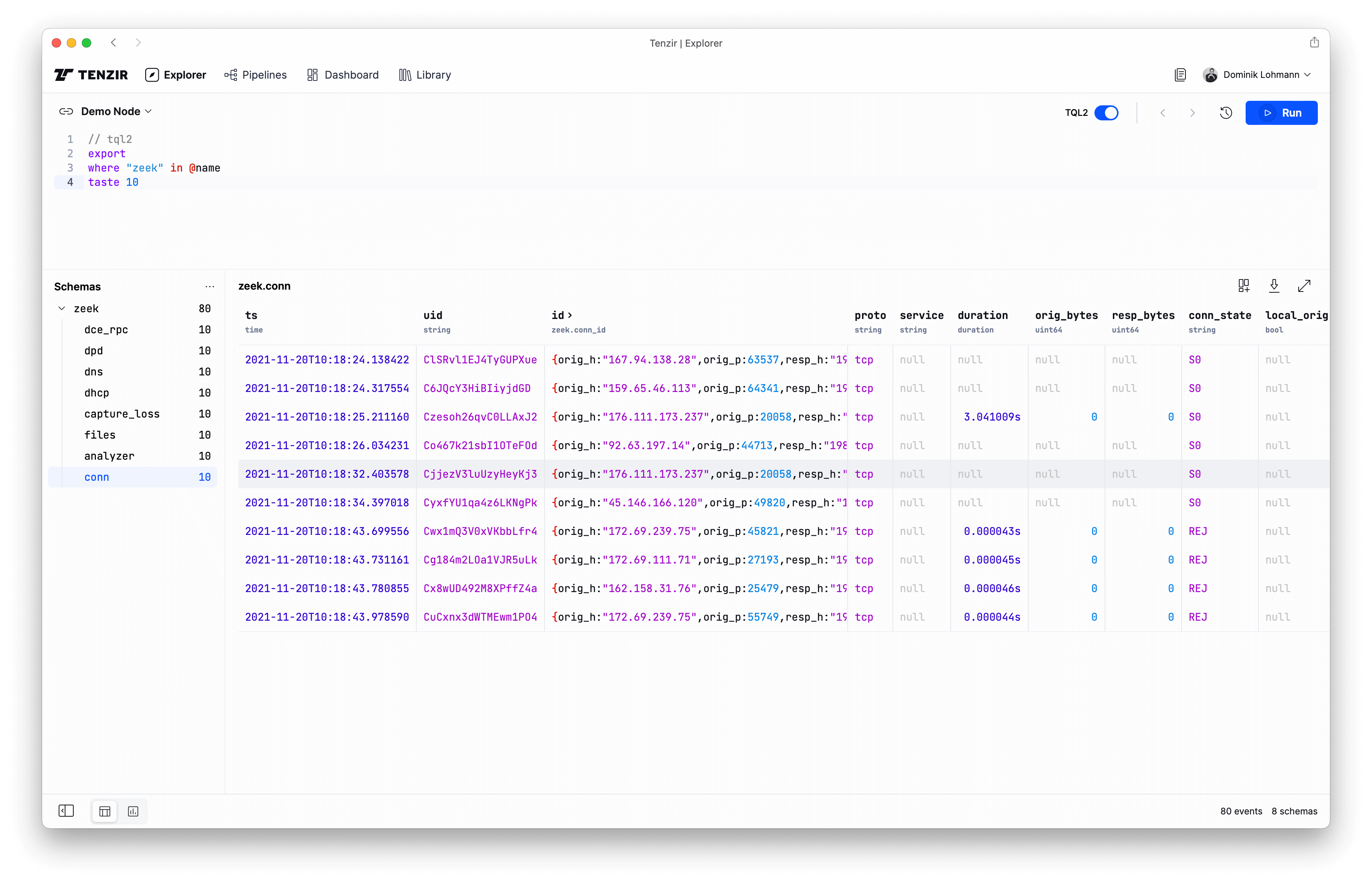Expand the id column chevron
Screen dimensions: 1372x884
(x=570, y=315)
